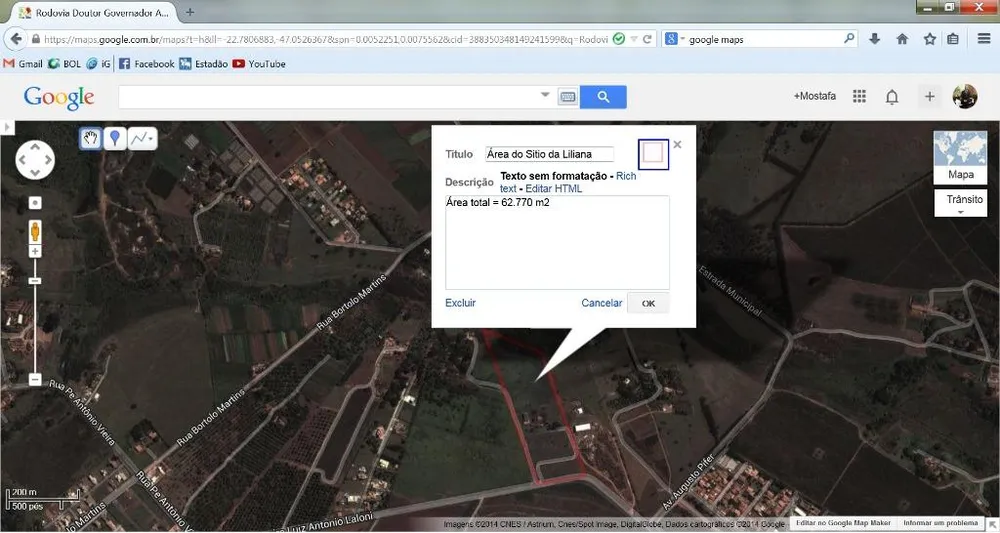The image size is (1000, 533).
Task: Open the Google apps grid
Action: (860, 96)
